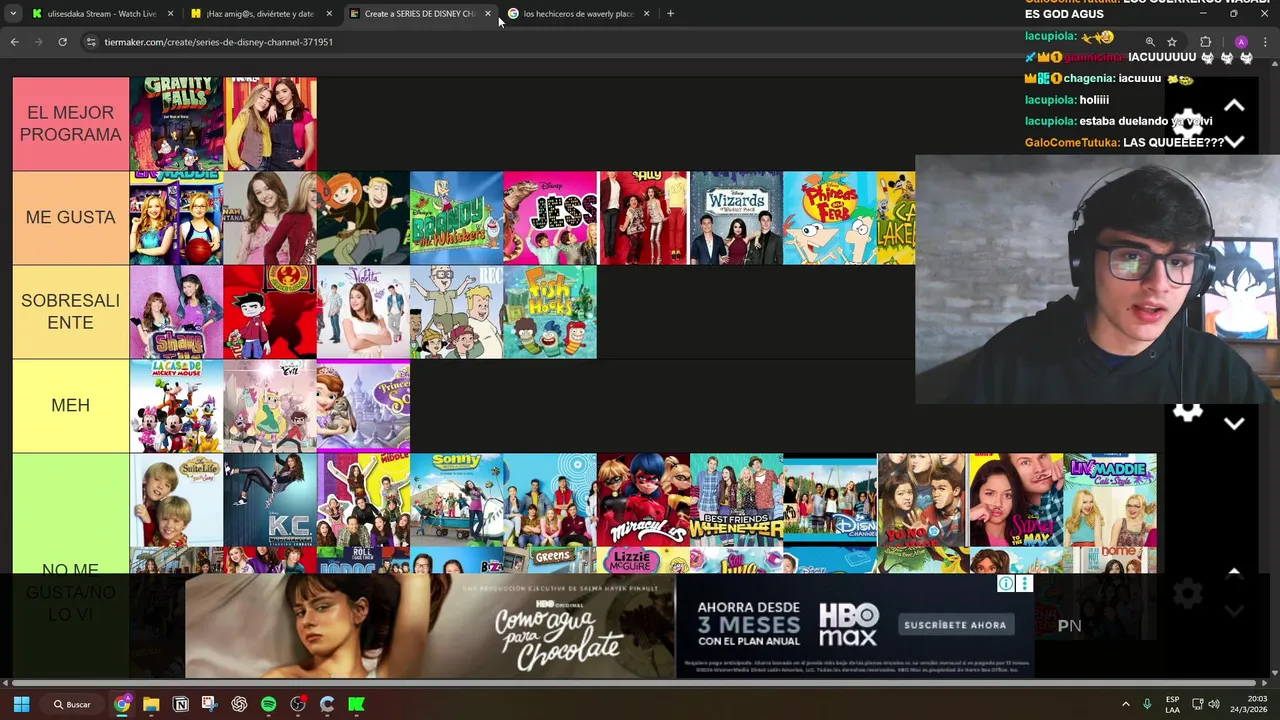Screen dimensions: 1280x720
Task: Open the Chrome profile avatar
Action: point(1241,42)
